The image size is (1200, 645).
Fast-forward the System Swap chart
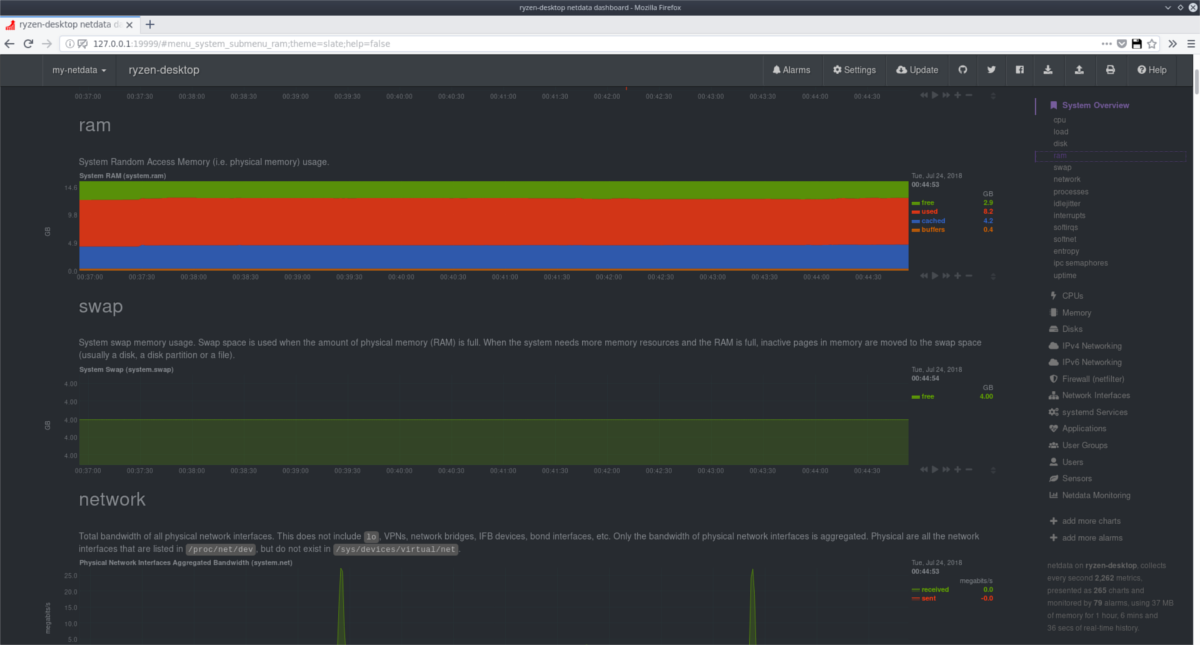(x=947, y=469)
